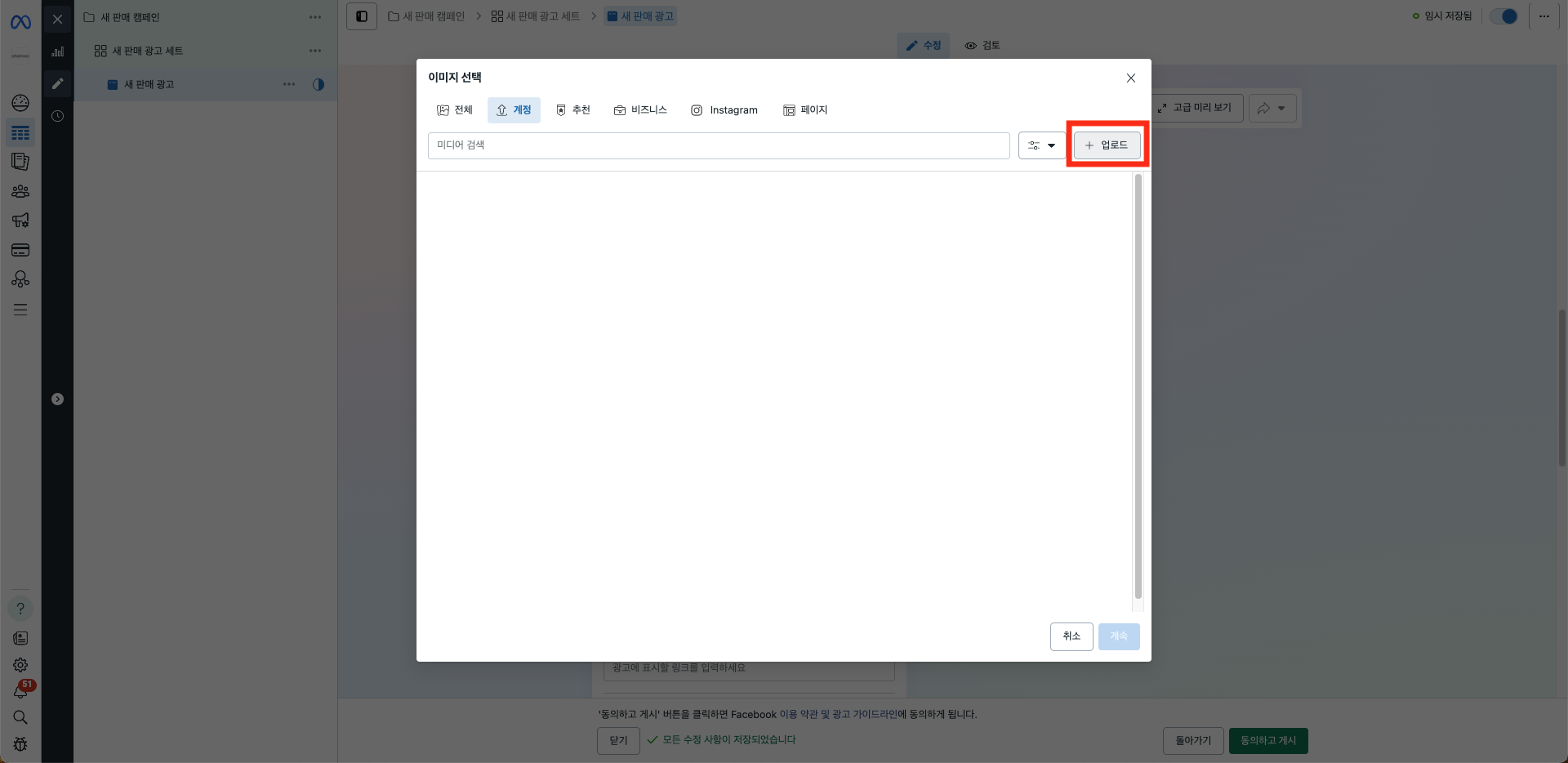Viewport: 1568px width, 763px height.
Task: Click the billing card icon in sidebar
Action: click(20, 250)
